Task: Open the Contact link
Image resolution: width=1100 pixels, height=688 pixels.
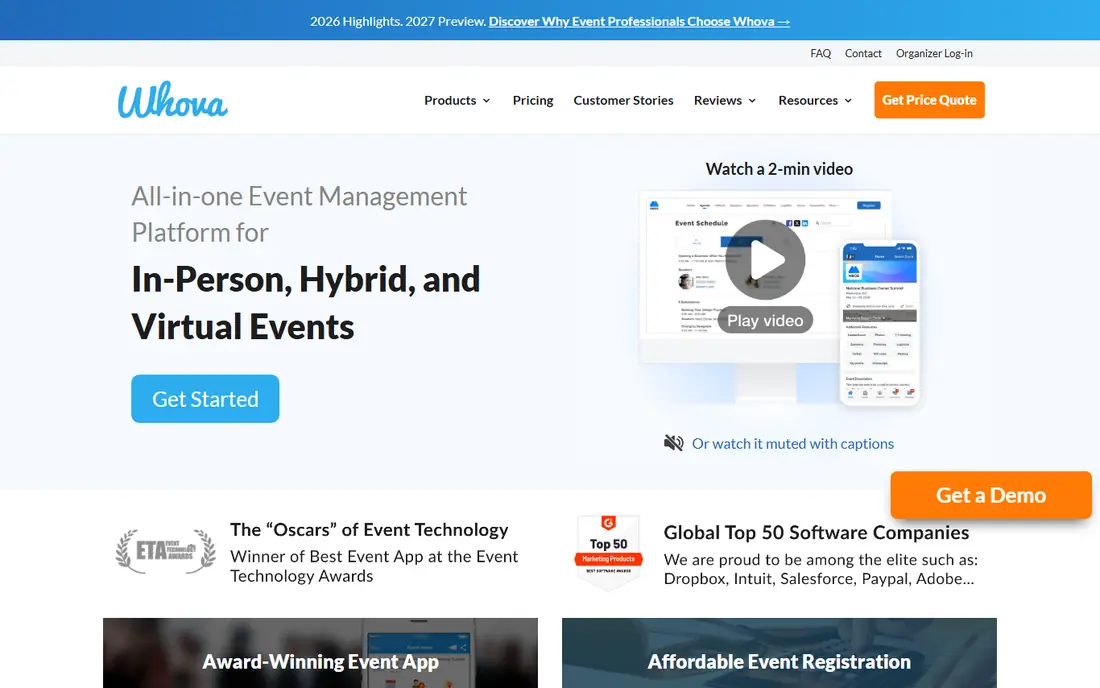Action: click(863, 53)
